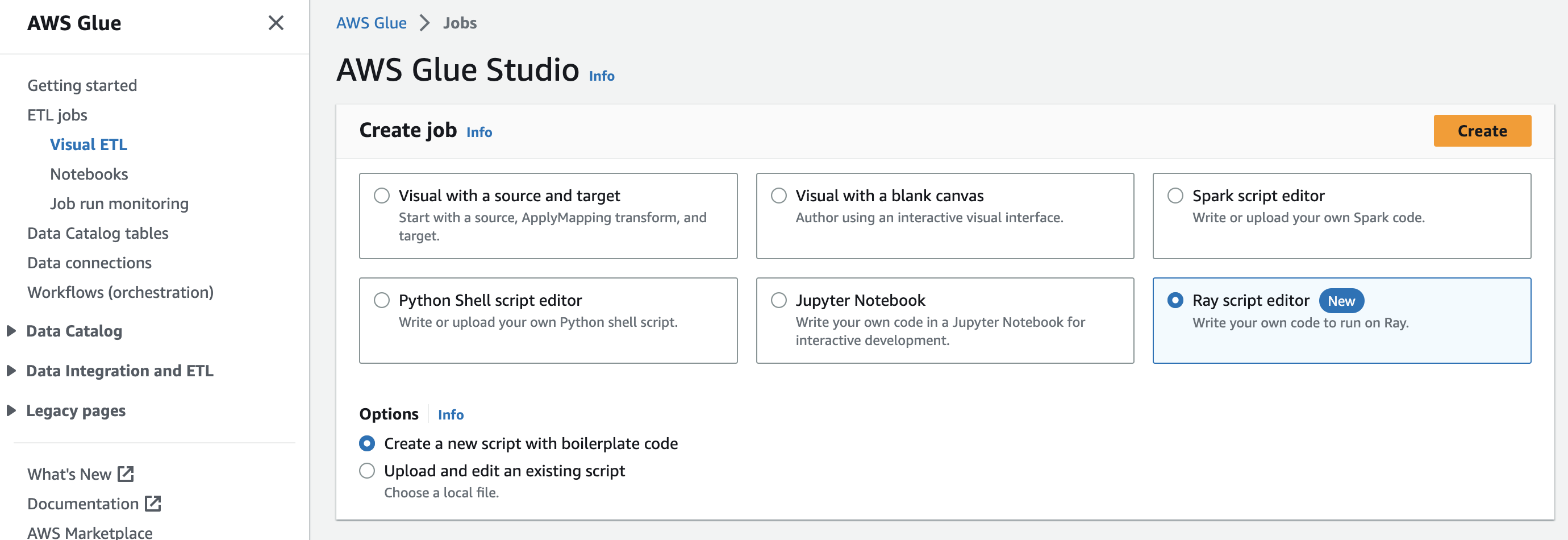Open Documentation external link icon
The image size is (1568, 540).
(x=152, y=504)
